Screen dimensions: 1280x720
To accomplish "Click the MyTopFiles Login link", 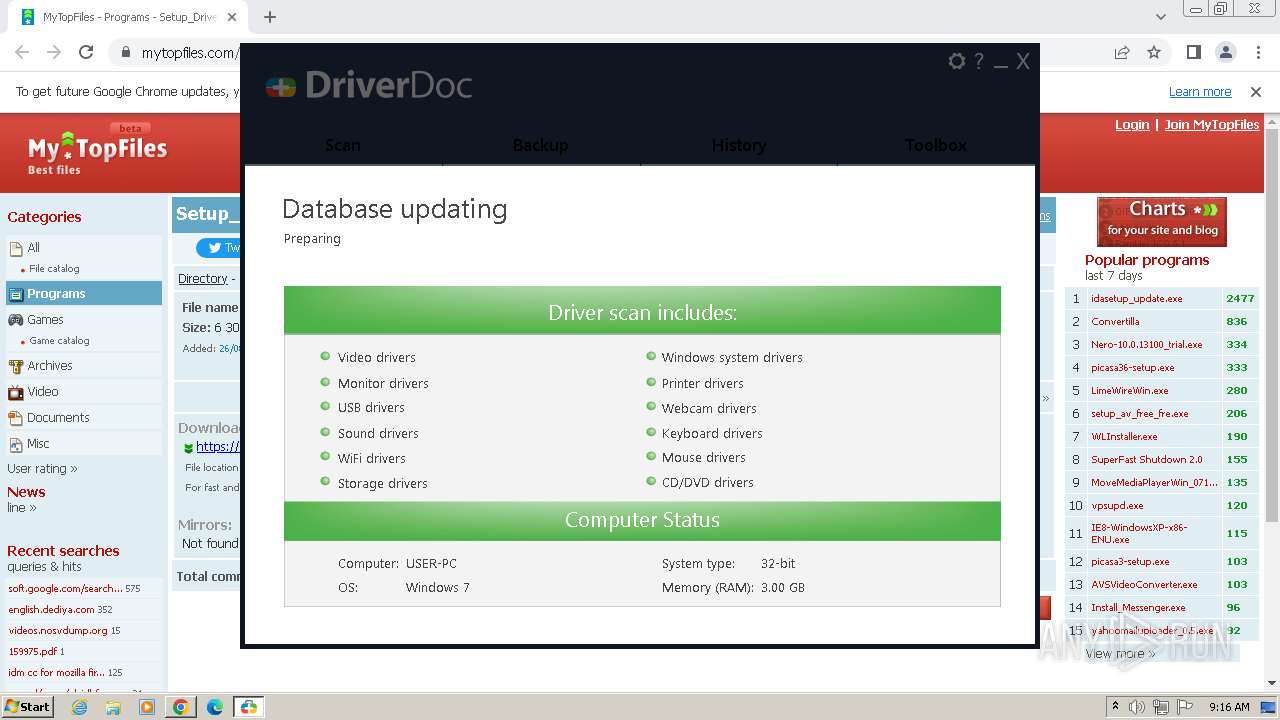I will point(1132,125).
